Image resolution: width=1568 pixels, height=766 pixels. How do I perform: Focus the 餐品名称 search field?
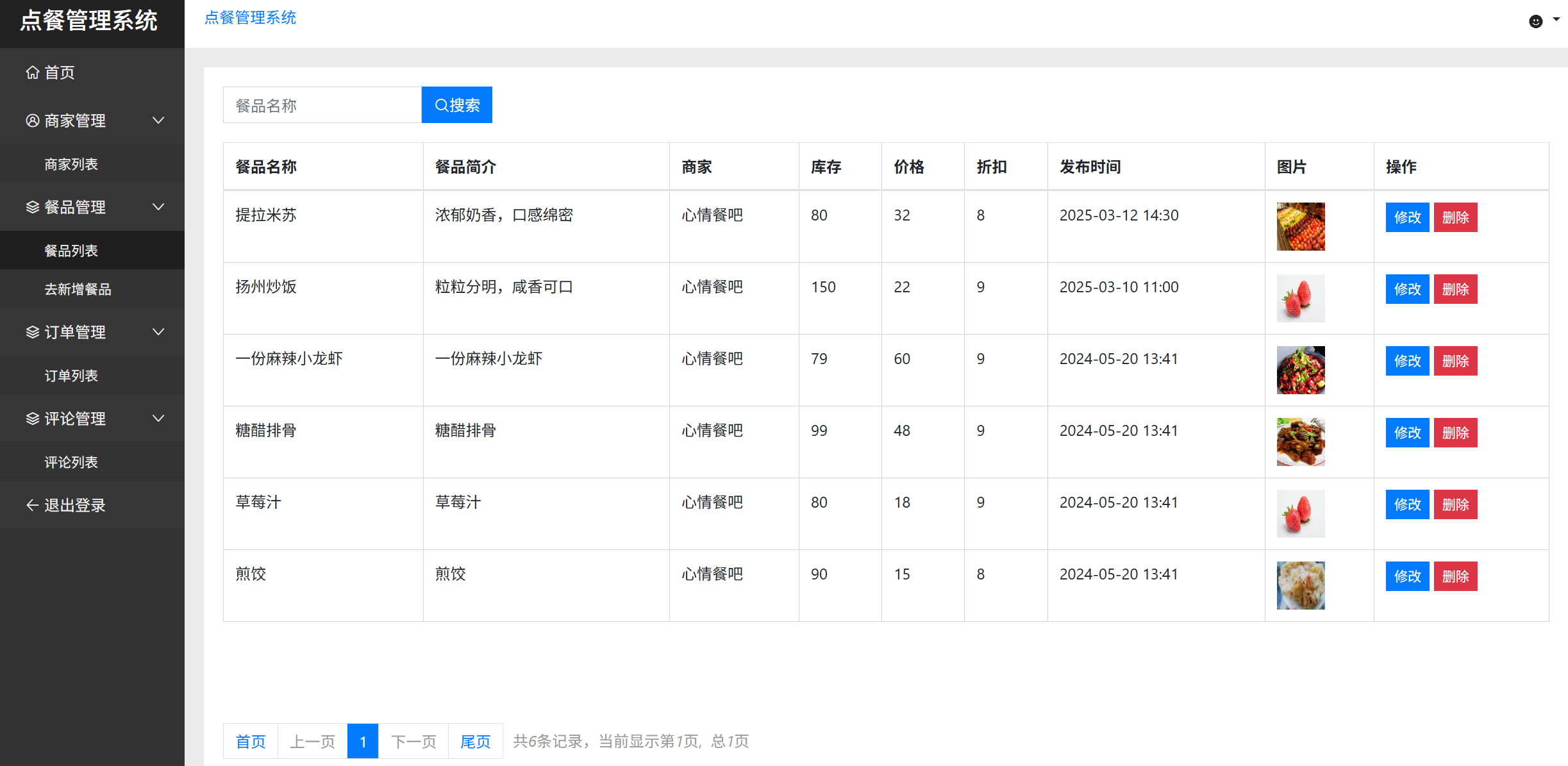coord(322,105)
